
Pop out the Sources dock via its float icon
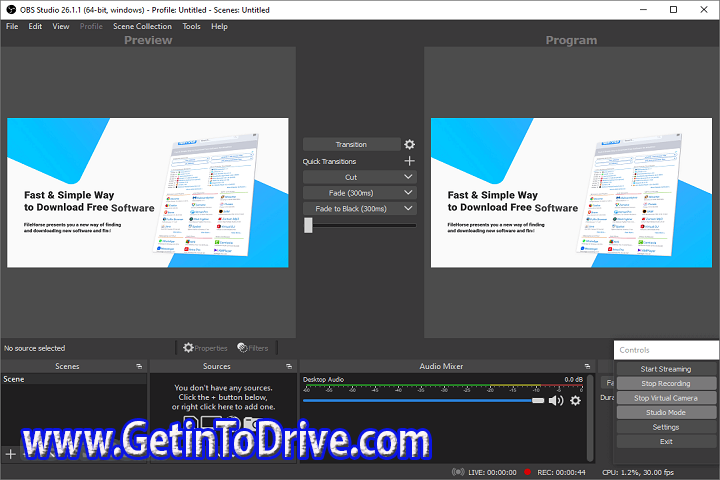pyautogui.click(x=289, y=367)
